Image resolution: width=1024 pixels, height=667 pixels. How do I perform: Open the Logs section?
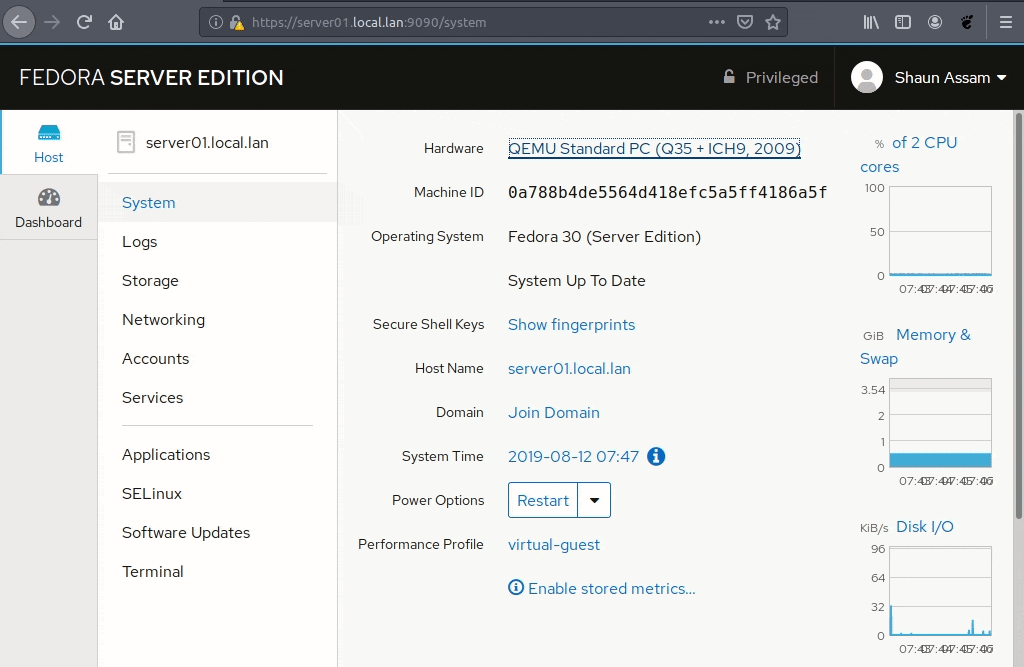click(140, 241)
